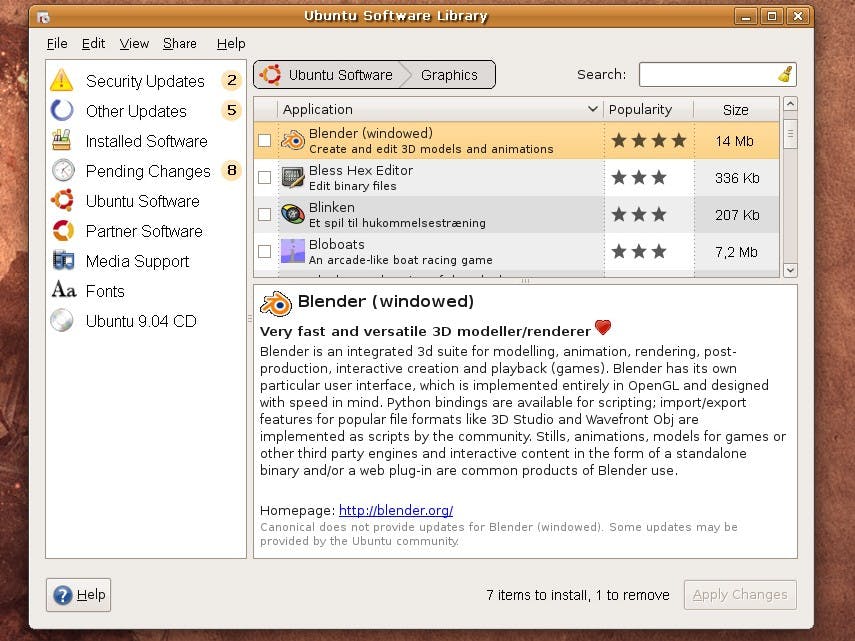Click the Blinken row title text
The height and width of the screenshot is (641, 855).
(x=332, y=207)
